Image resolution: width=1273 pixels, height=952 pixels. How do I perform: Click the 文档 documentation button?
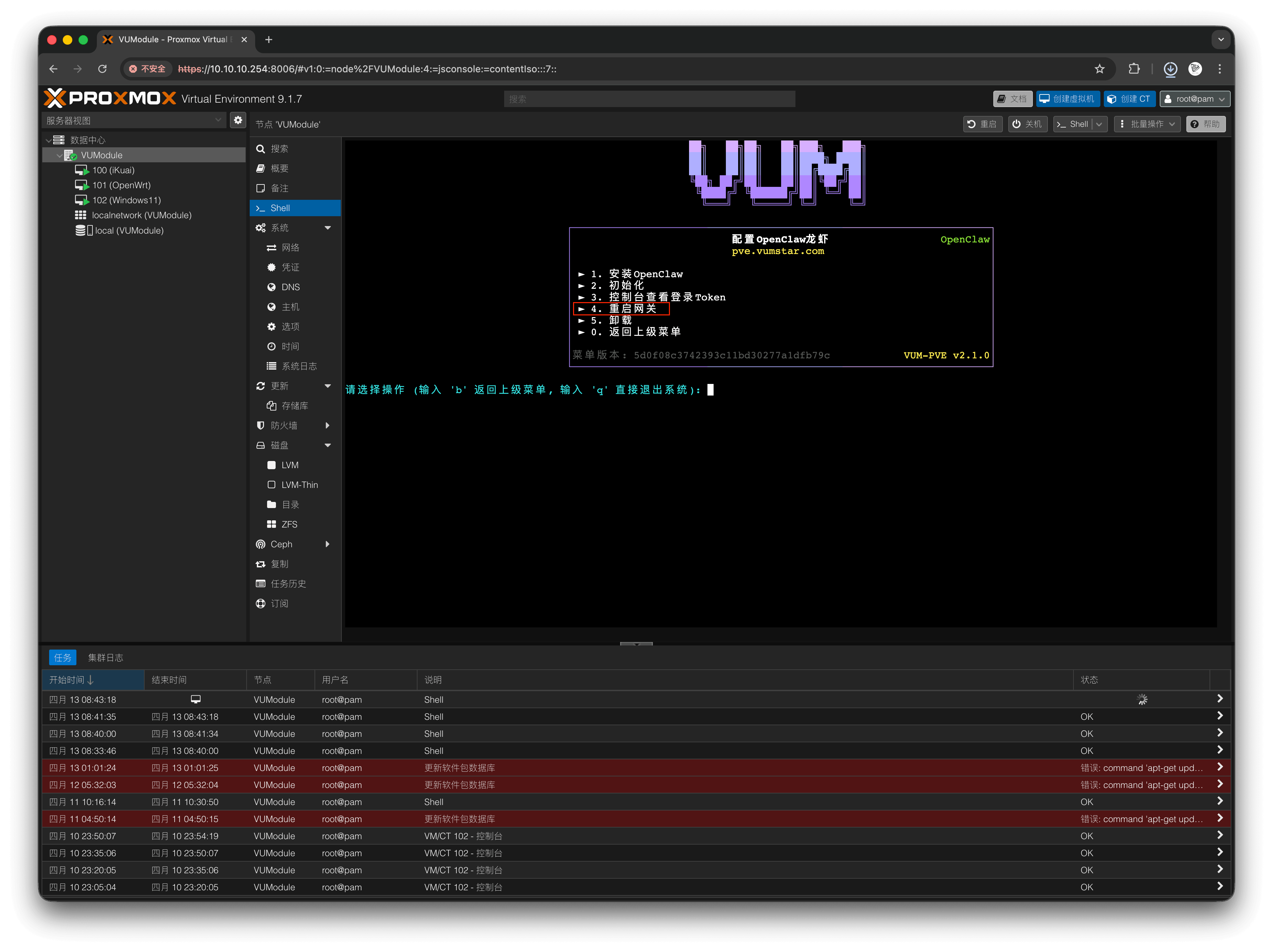(1012, 99)
